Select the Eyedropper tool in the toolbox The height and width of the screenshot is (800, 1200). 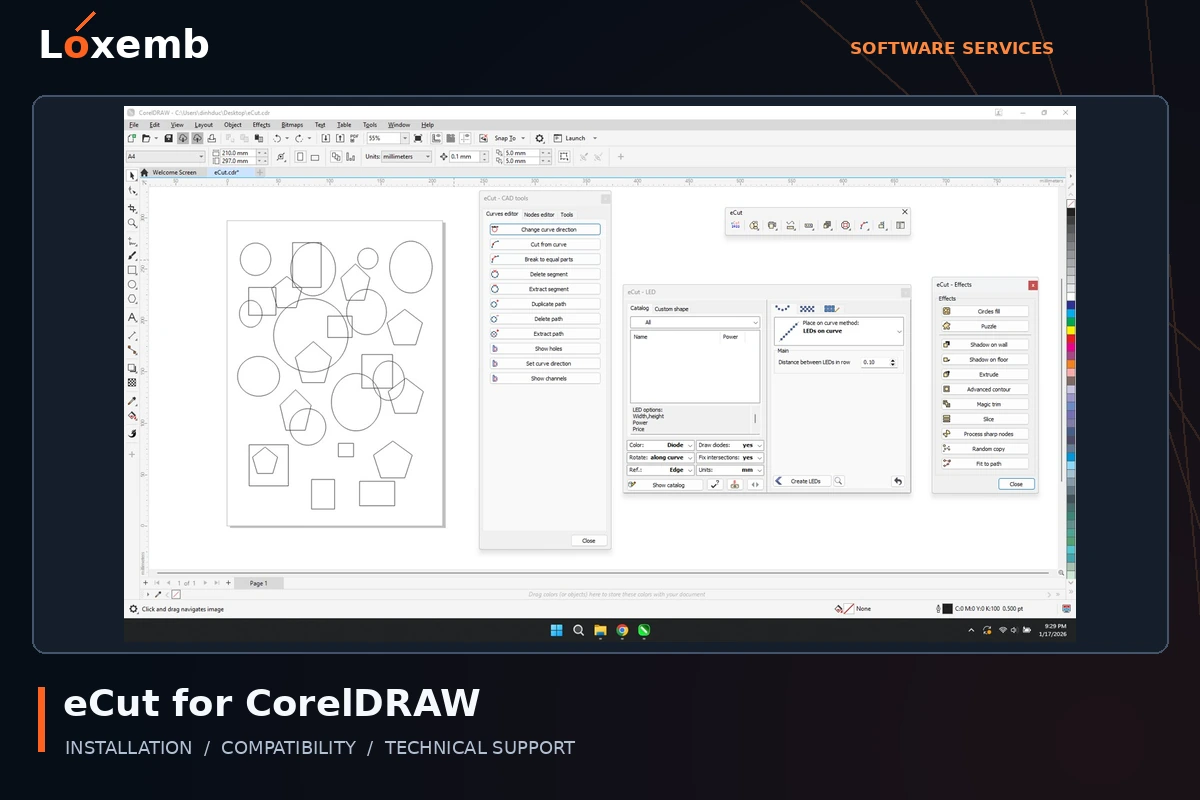131,402
